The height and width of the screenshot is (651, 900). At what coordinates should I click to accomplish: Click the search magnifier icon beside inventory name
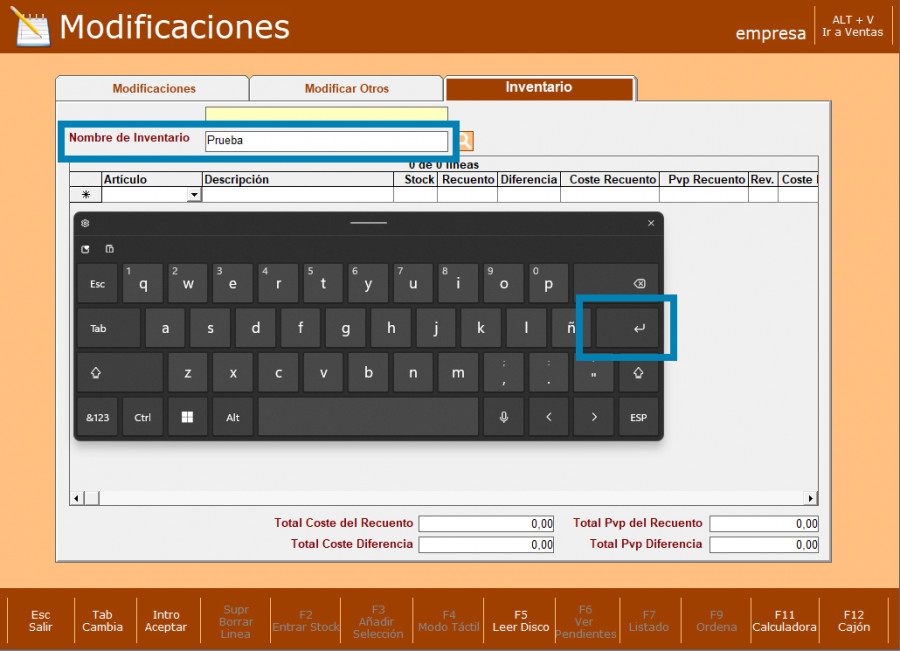click(465, 141)
